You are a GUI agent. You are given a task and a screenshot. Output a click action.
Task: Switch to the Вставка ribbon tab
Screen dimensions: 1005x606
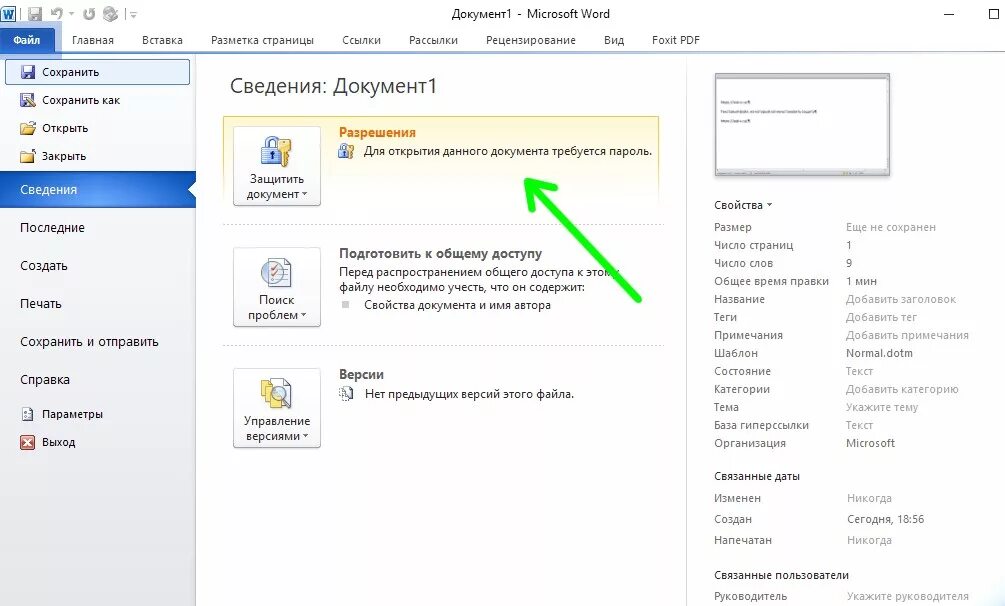(162, 40)
